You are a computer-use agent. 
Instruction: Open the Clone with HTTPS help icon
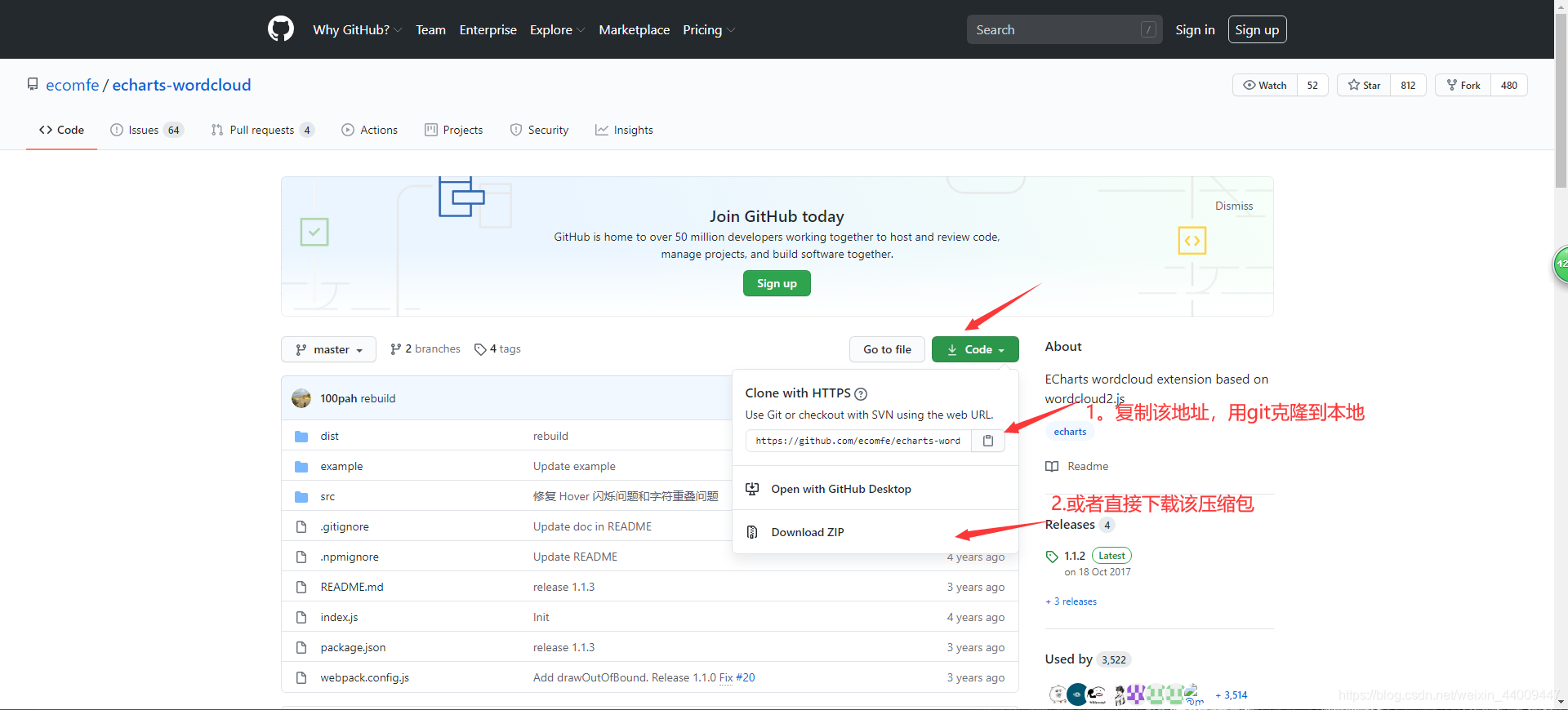861,393
